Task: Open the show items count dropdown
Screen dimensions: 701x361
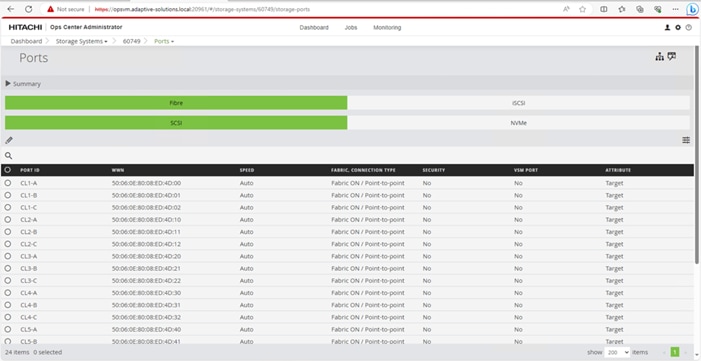Action: 617,352
